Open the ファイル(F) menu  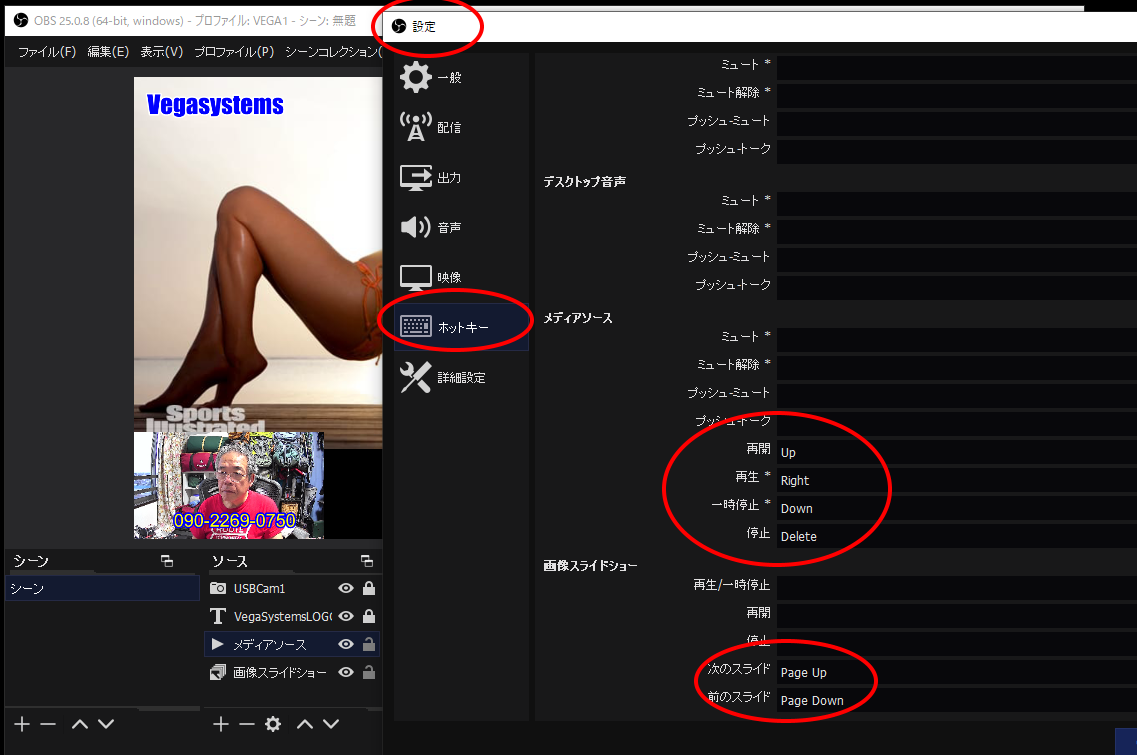[x=47, y=52]
